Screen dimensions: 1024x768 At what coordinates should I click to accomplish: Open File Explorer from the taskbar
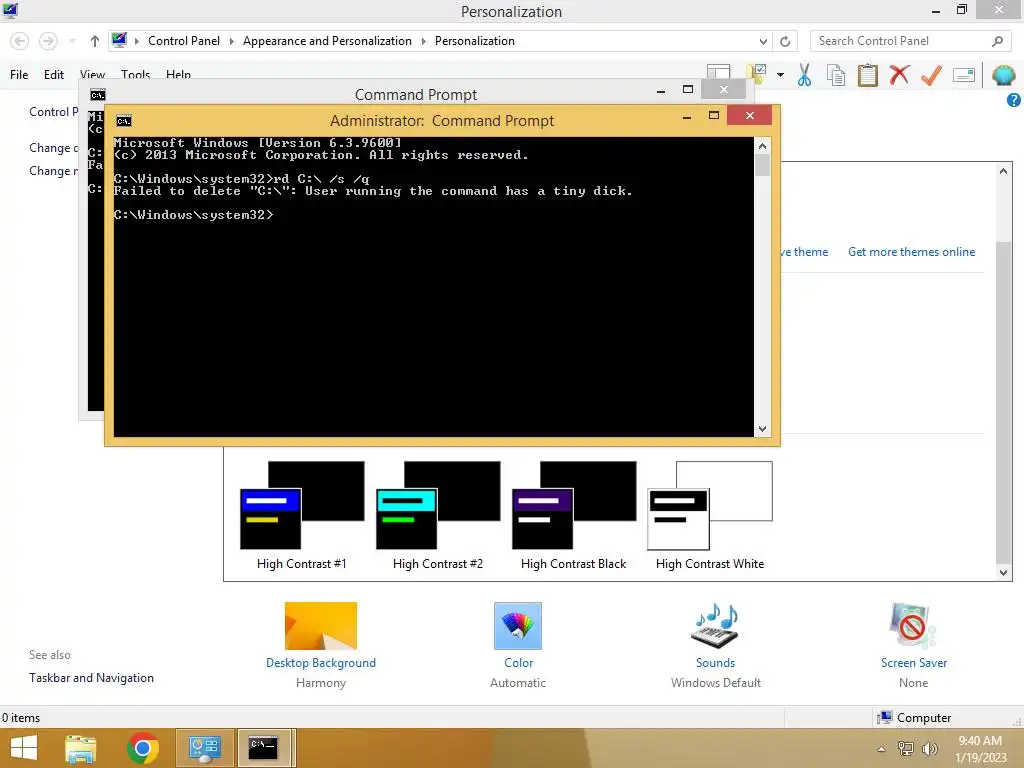(81, 749)
